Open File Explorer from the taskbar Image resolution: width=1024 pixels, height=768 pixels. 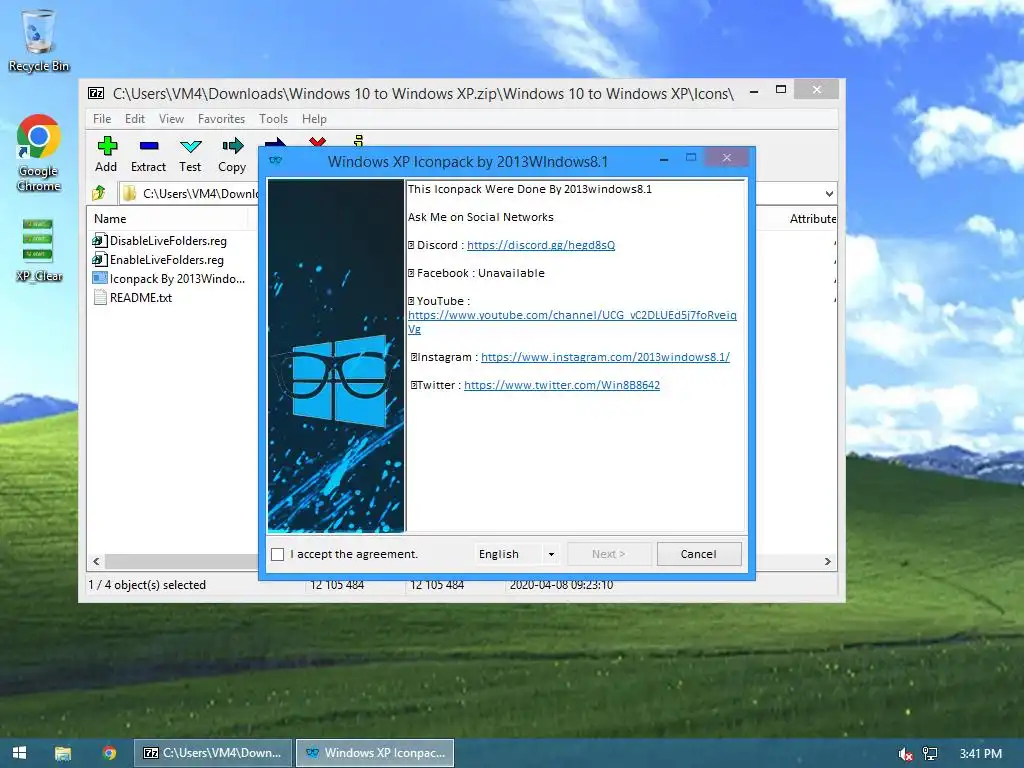(x=63, y=753)
